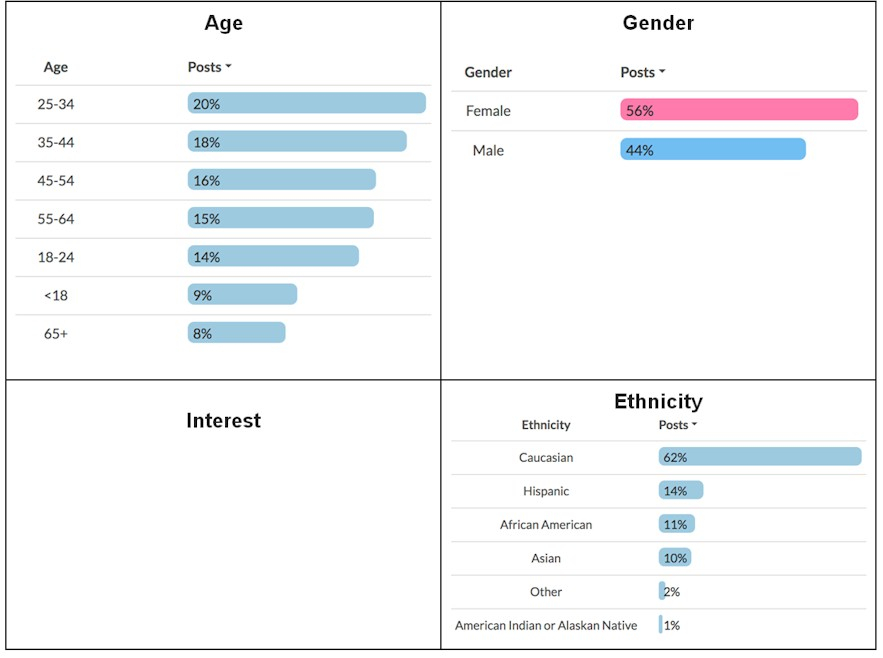The width and height of the screenshot is (883, 658).
Task: Click the Asian 10% bar
Action: tap(675, 558)
